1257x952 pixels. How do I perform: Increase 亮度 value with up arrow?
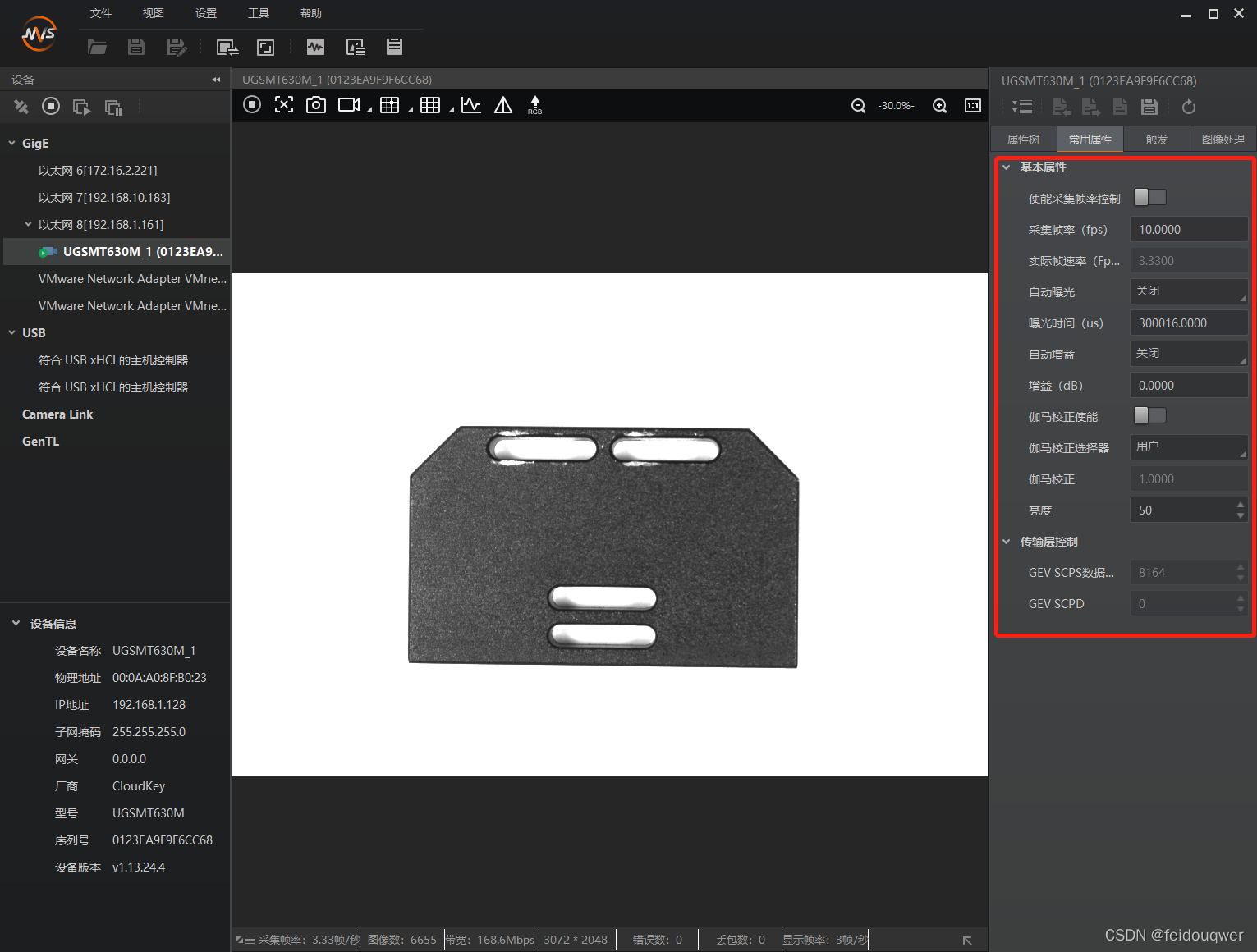tap(1241, 504)
